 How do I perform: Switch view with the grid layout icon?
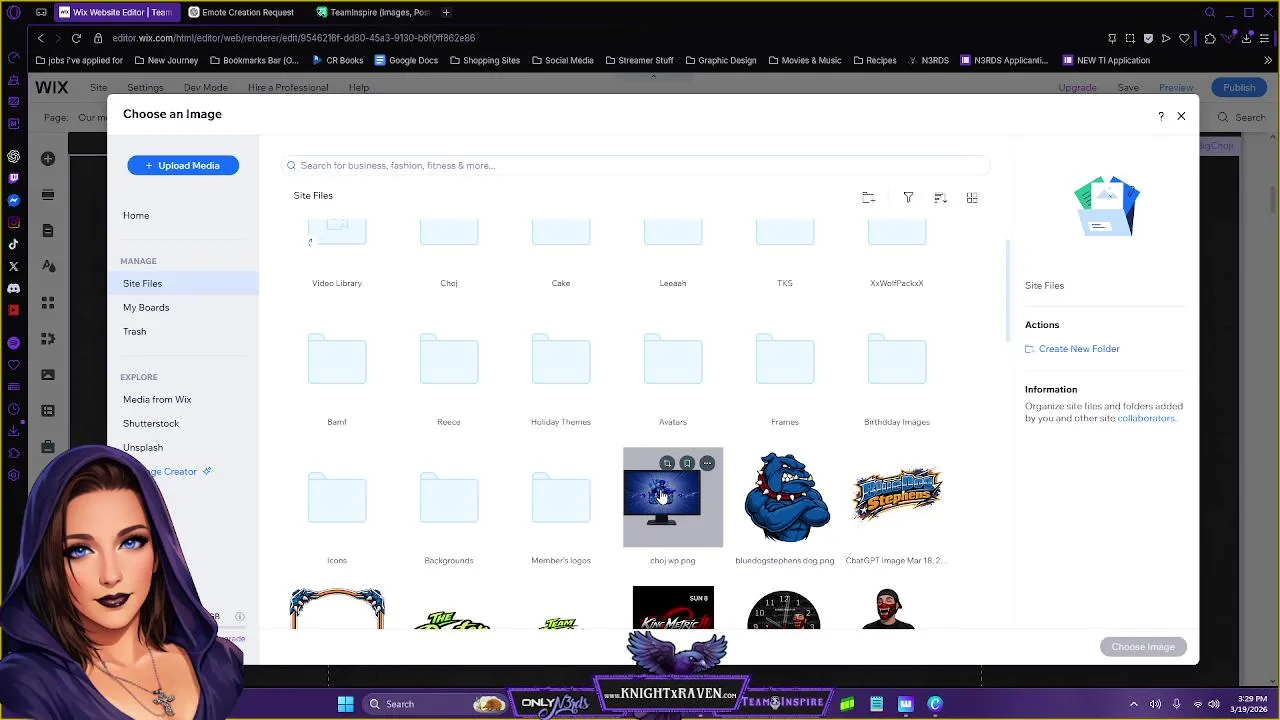(x=972, y=198)
